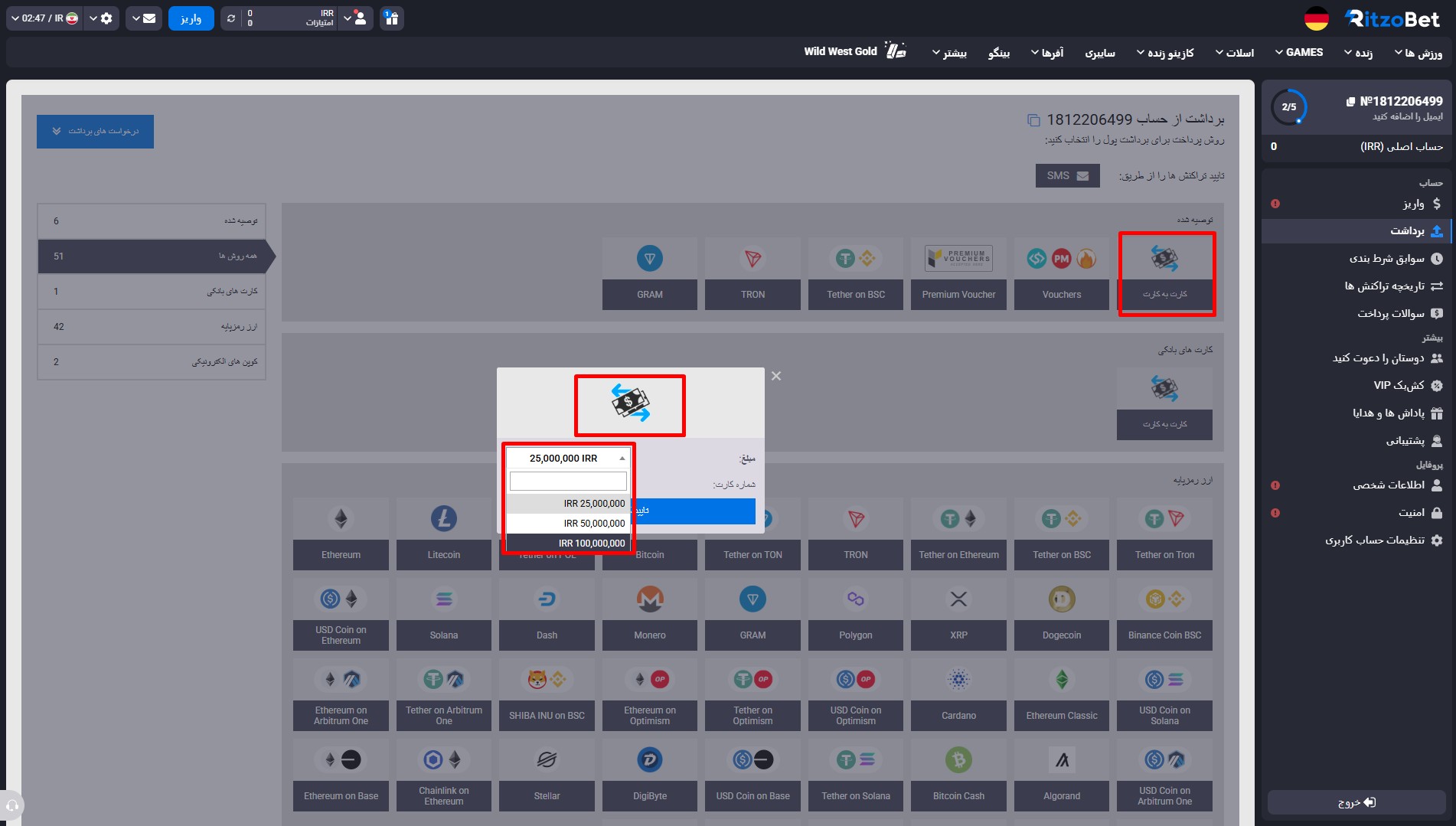
Task: Open the live support headset icon
Action: click(12, 806)
